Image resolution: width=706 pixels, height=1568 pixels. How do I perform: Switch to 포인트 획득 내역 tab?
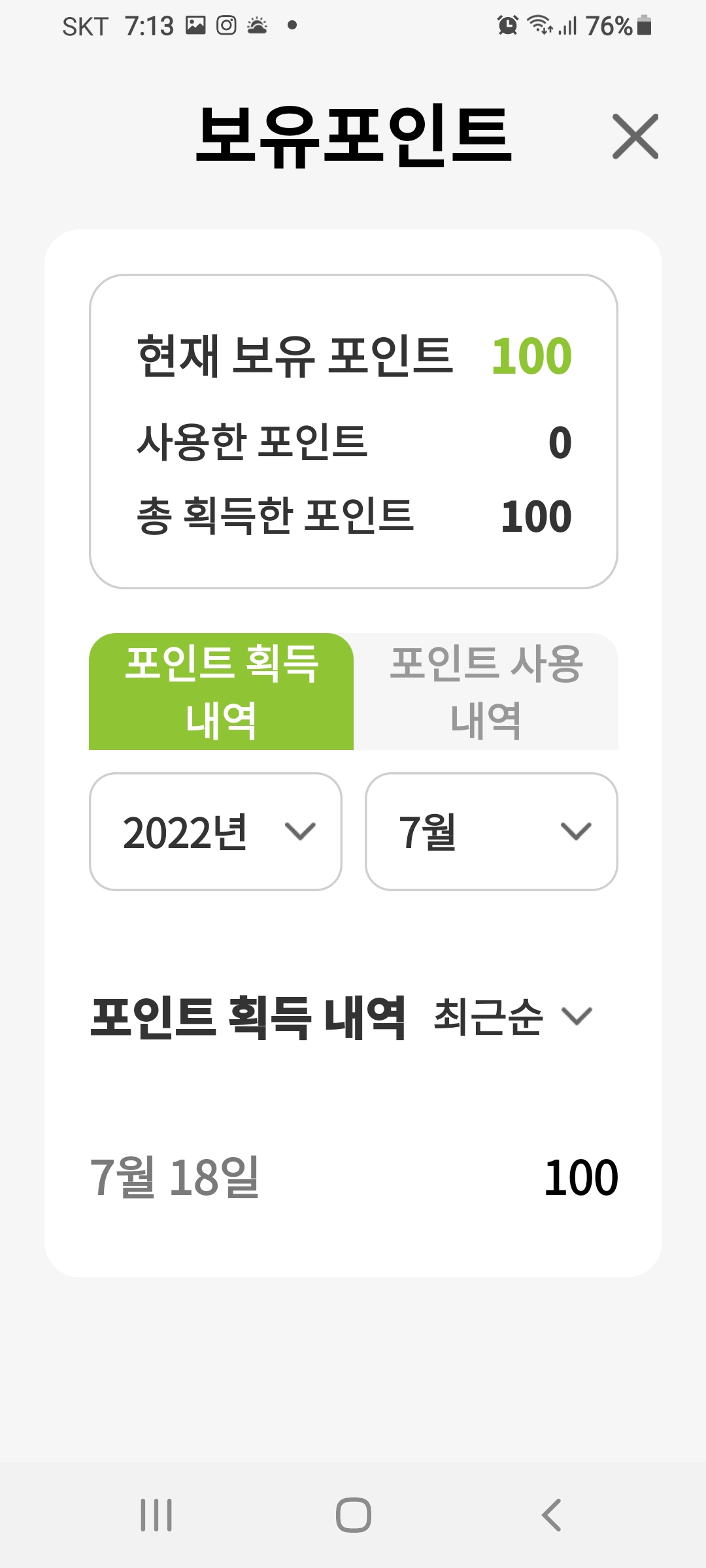(221, 691)
